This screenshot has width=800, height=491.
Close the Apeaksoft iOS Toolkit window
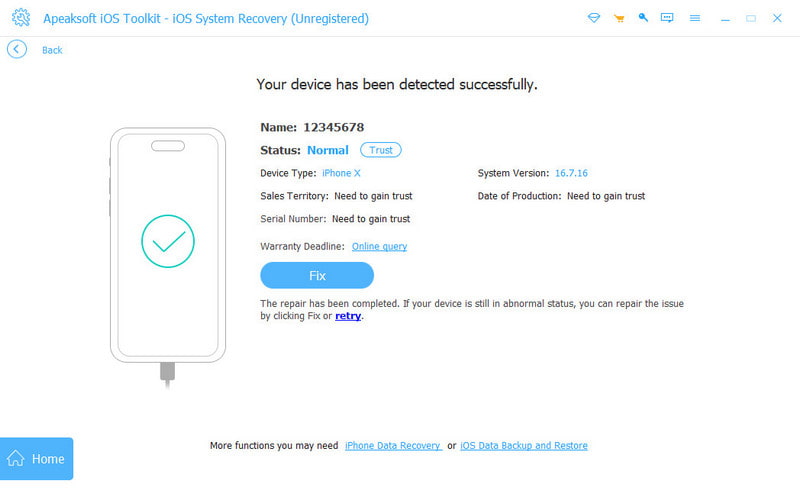[777, 18]
